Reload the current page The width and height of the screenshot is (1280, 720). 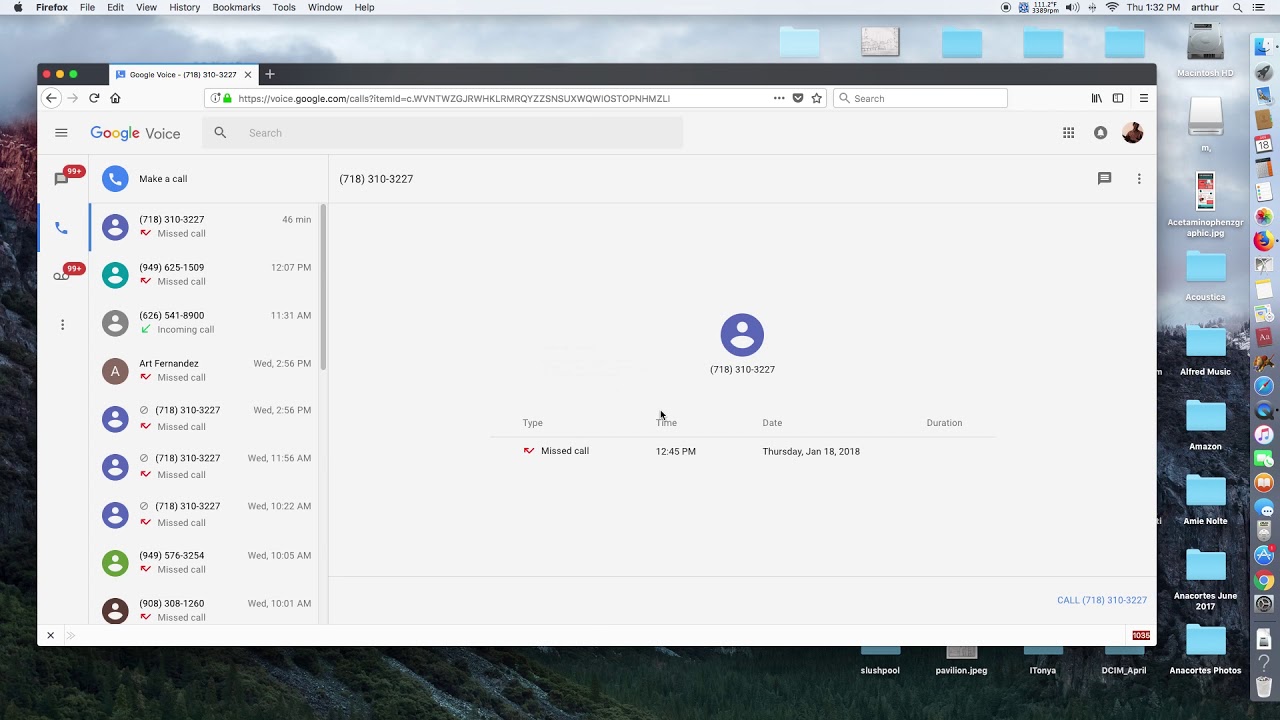[x=94, y=98]
